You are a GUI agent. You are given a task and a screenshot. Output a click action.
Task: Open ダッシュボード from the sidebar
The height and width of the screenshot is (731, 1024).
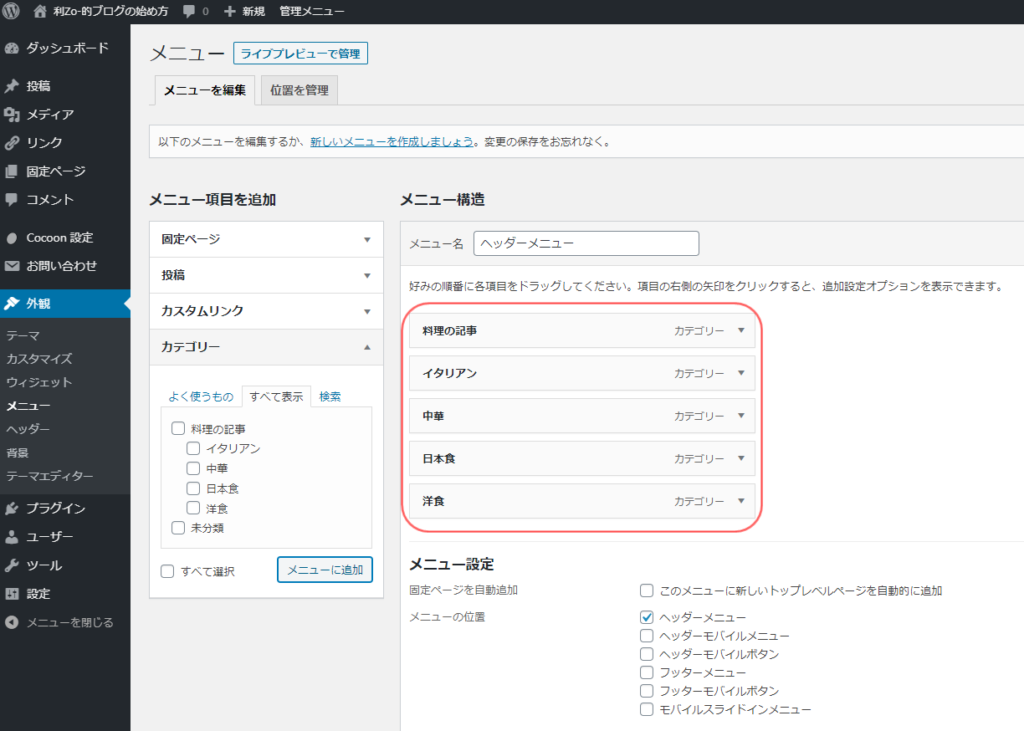(x=66, y=48)
